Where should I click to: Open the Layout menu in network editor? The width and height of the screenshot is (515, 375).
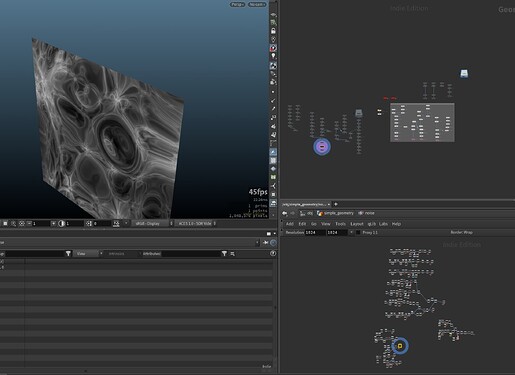pos(357,224)
